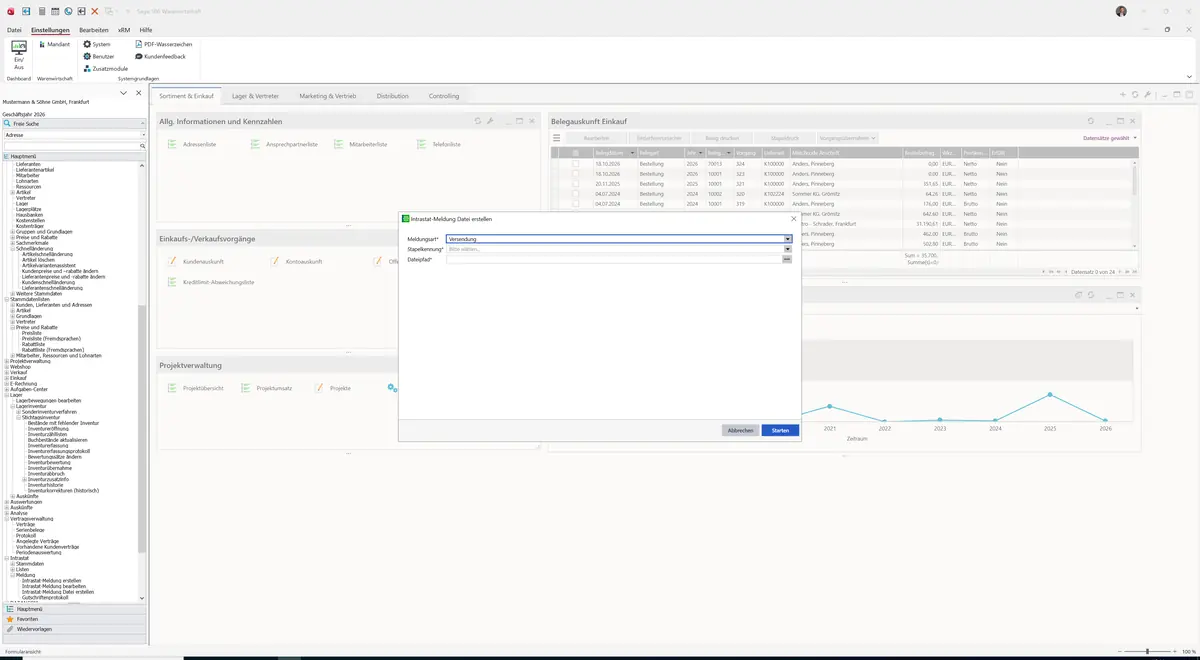Toggle the dashboard Ein/Aus icon
This screenshot has width=1200, height=660.
(x=18, y=55)
